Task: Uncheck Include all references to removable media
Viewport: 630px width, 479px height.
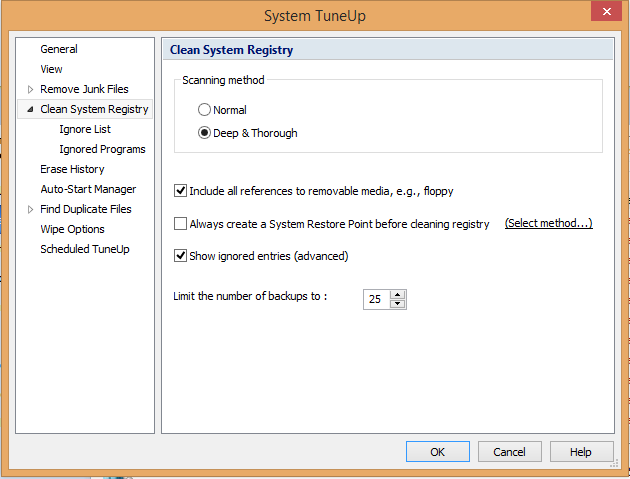Action: tap(180, 190)
